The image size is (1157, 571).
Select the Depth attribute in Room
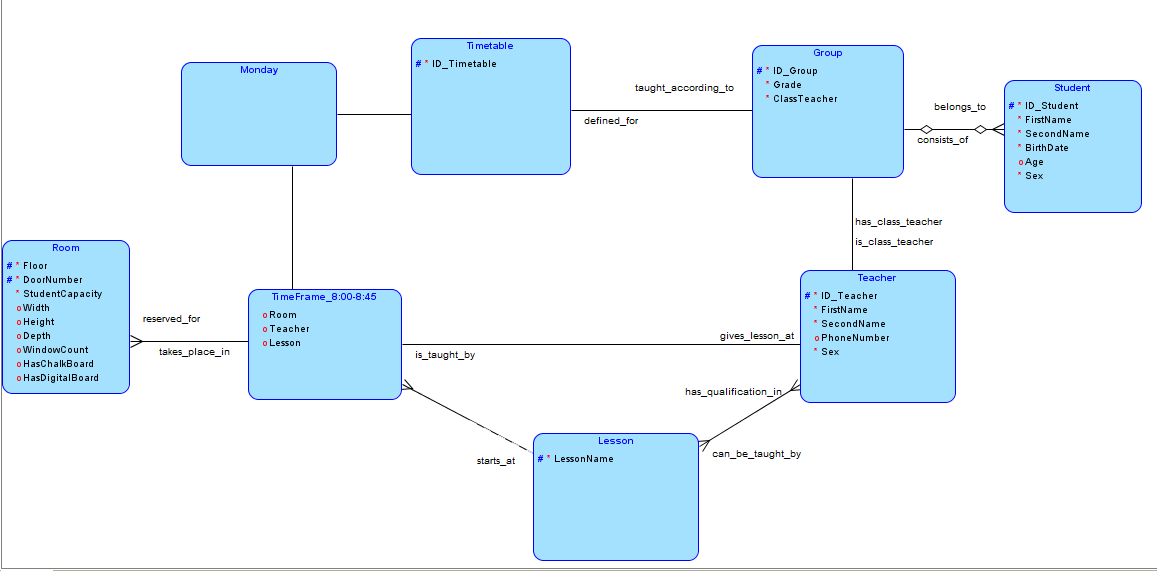click(37, 336)
